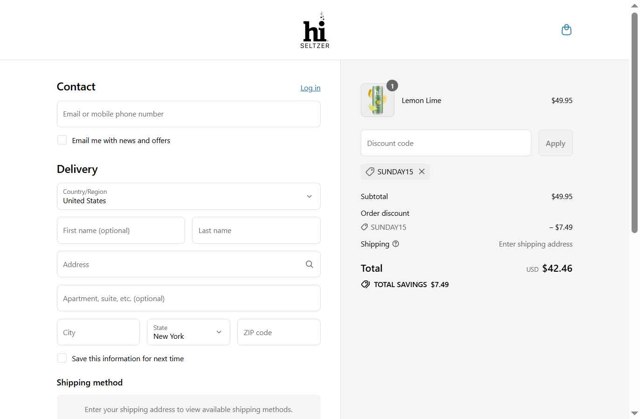Open the shopping bag cart icon
The height and width of the screenshot is (419, 640).
tap(566, 30)
